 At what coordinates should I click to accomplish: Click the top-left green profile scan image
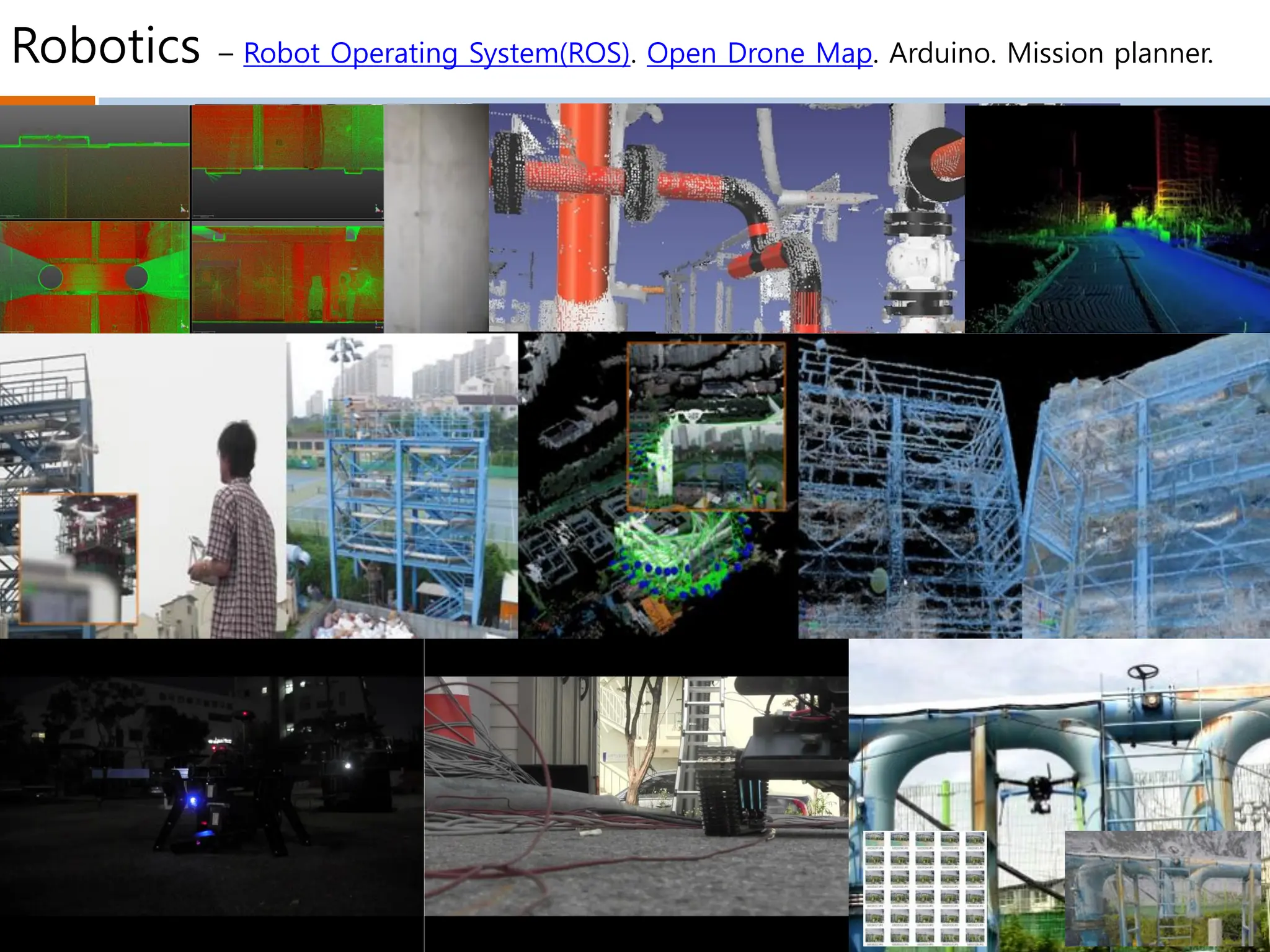point(94,161)
